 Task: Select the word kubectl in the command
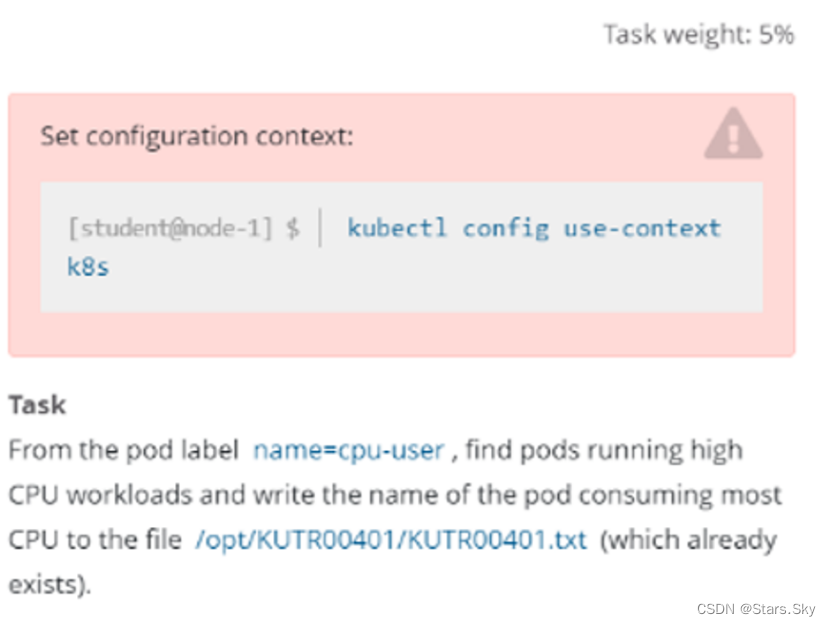[x=397, y=227]
